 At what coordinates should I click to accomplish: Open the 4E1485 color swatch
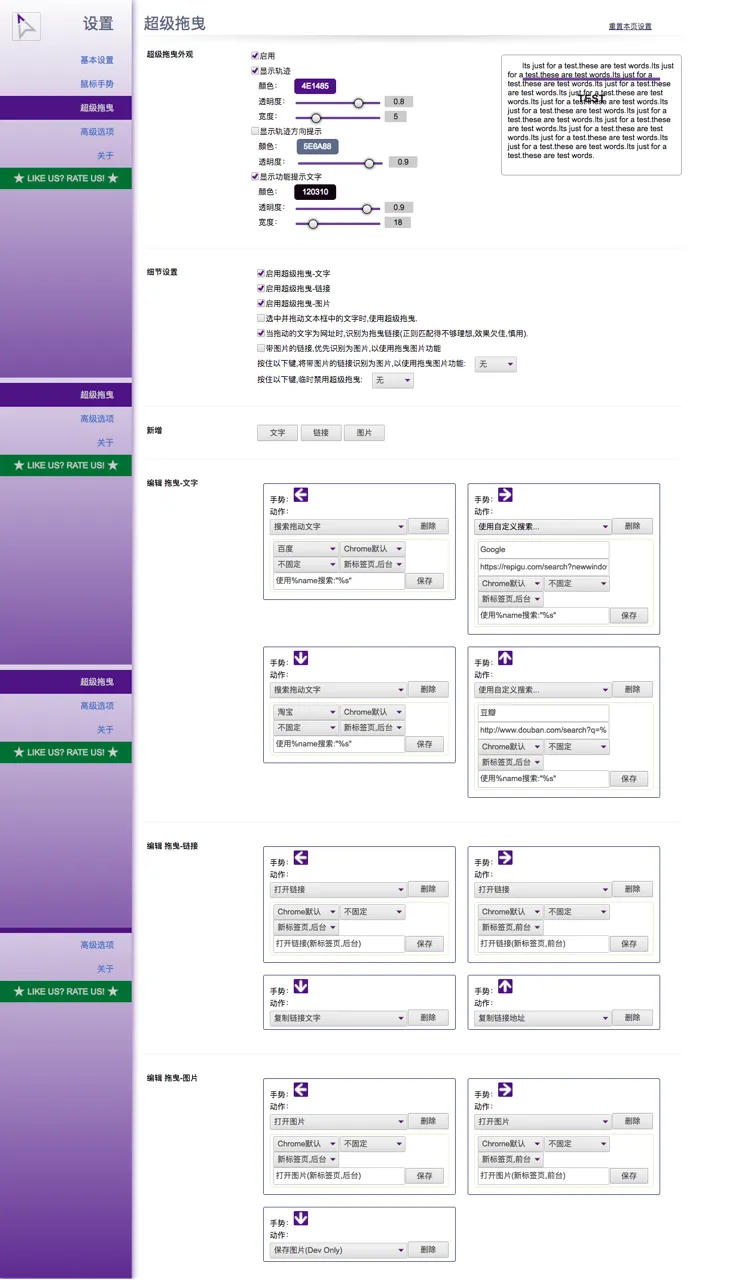(x=315, y=87)
